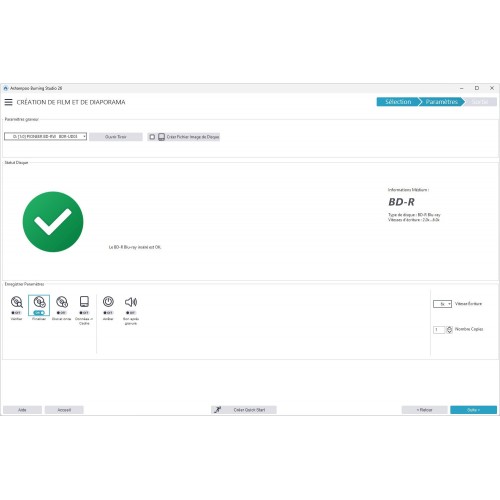This screenshot has height=500, width=500.
Task: Click the Ouvrir Tiroir button
Action: point(116,137)
